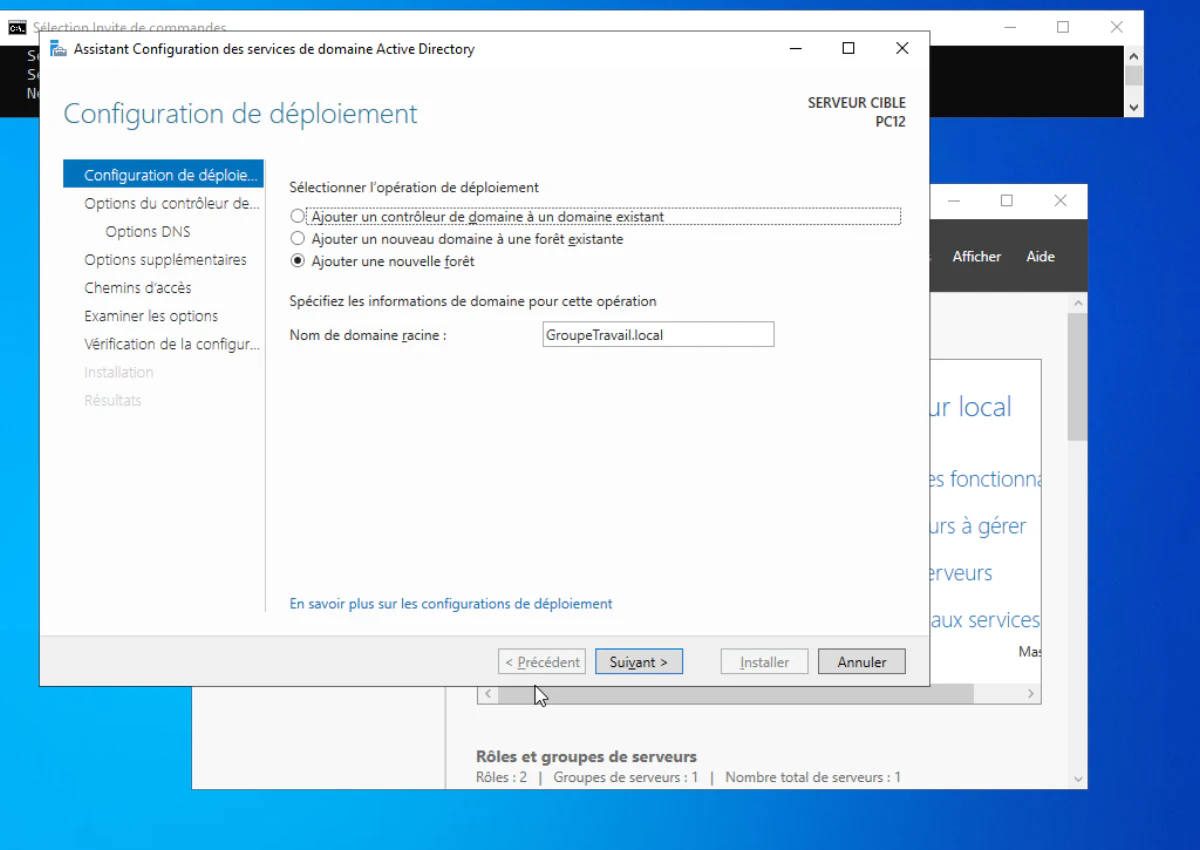Click command prompt title bar icon
The height and width of the screenshot is (850, 1200).
(x=16, y=28)
